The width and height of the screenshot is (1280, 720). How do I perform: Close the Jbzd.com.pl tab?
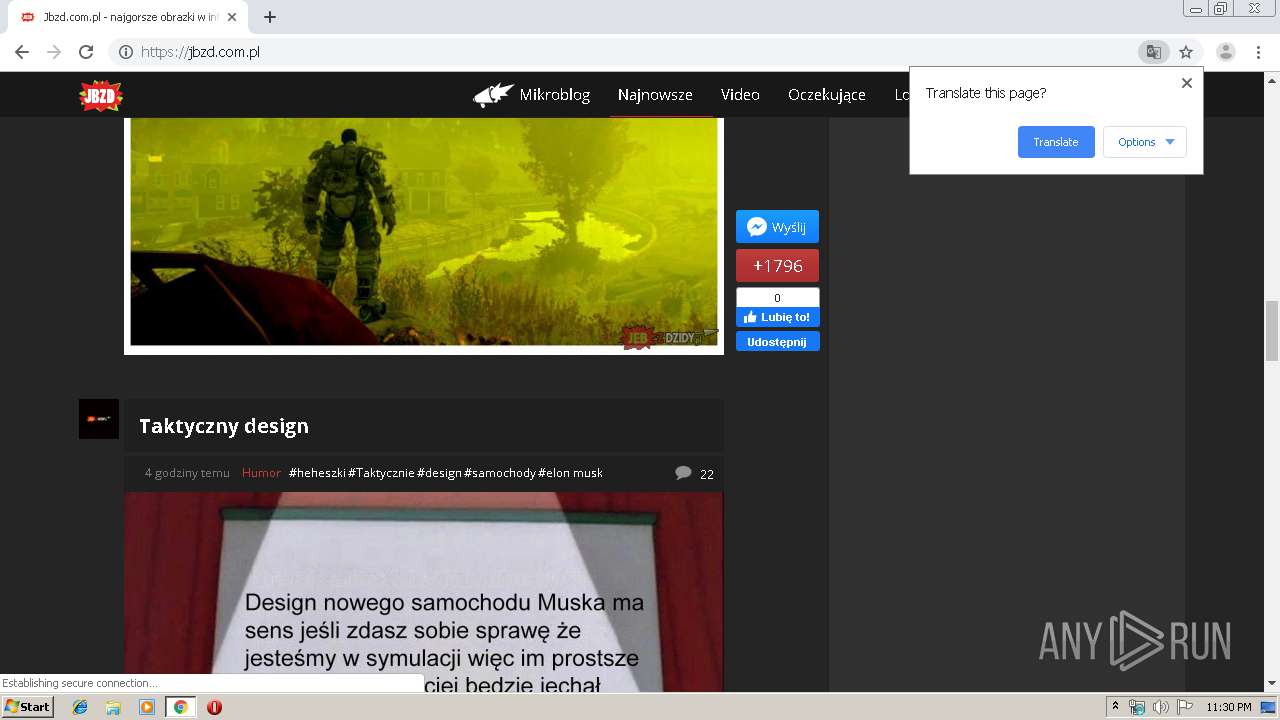click(x=232, y=17)
